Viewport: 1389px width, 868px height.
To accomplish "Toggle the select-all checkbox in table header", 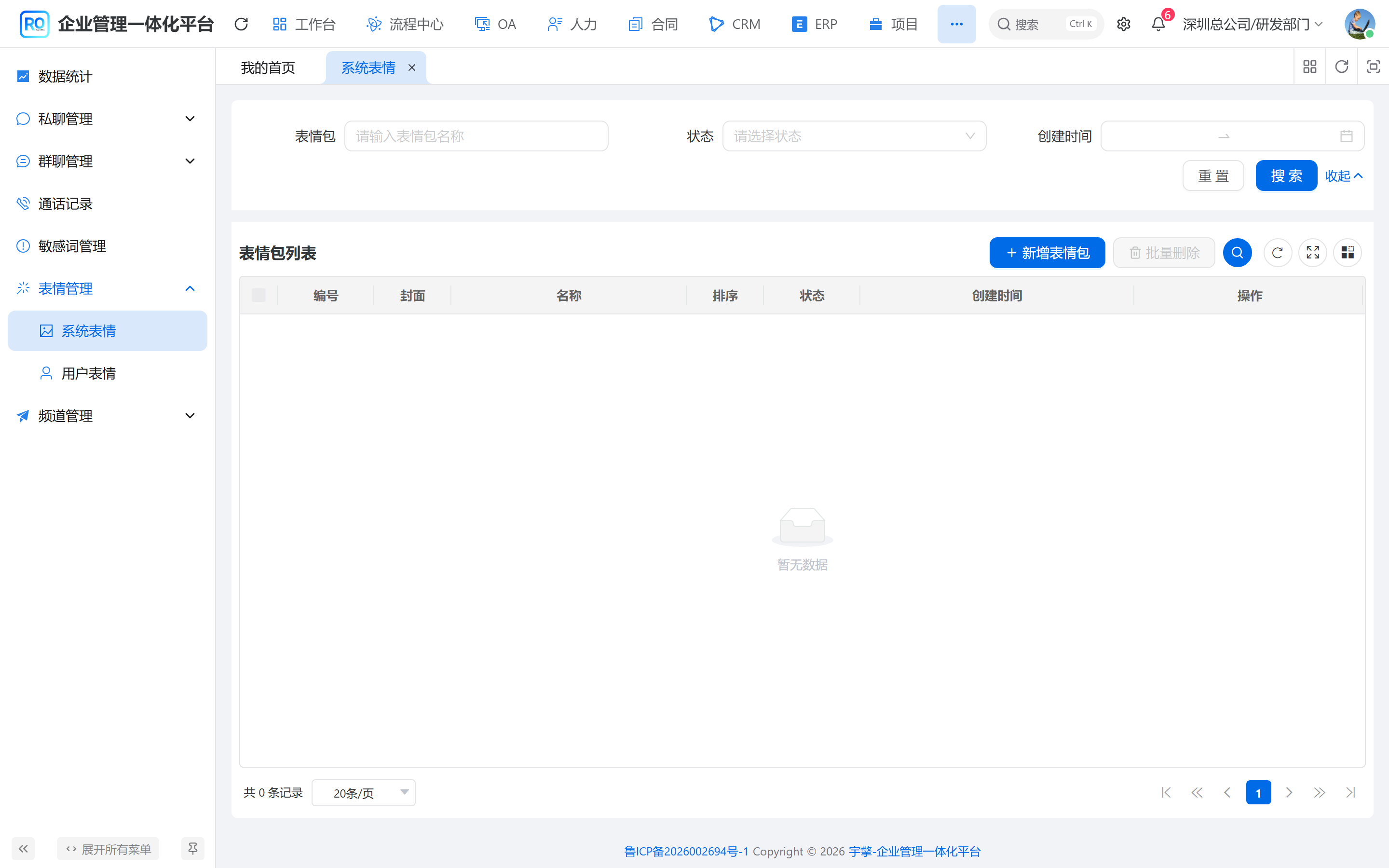I will click(x=259, y=295).
